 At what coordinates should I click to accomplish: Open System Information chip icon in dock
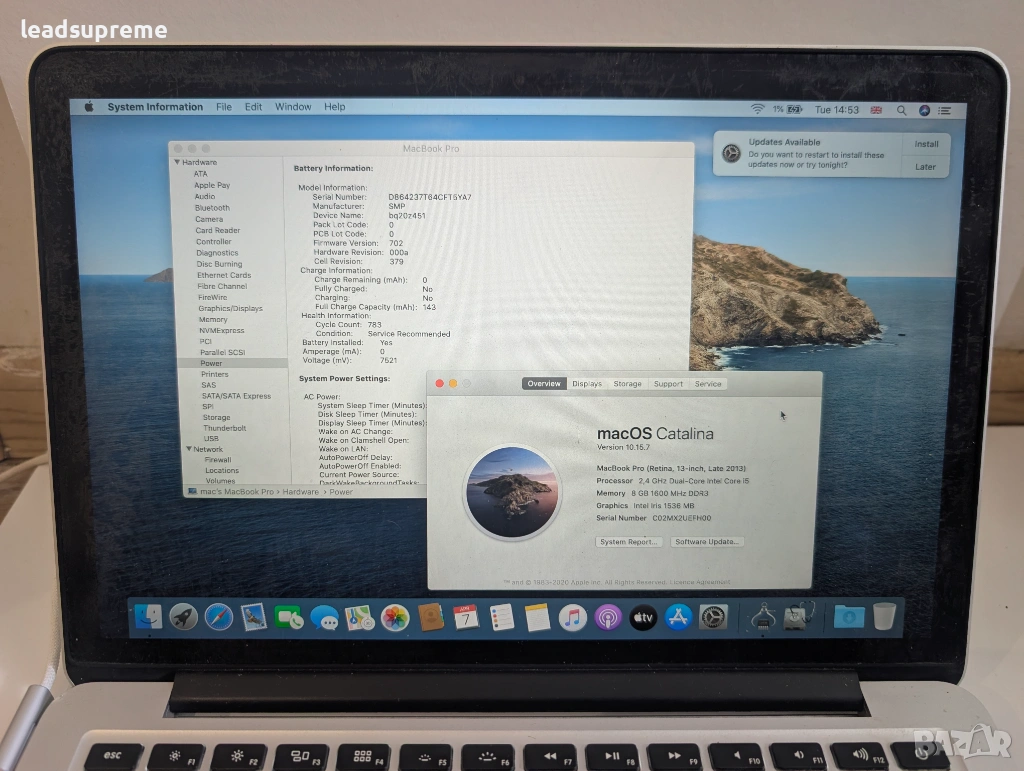(x=763, y=616)
